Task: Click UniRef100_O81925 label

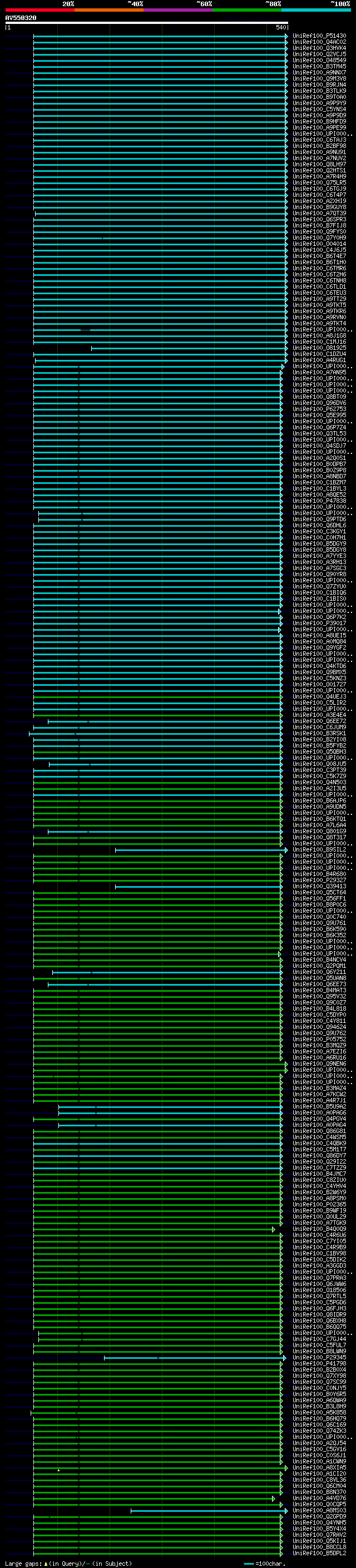Action: (x=319, y=348)
